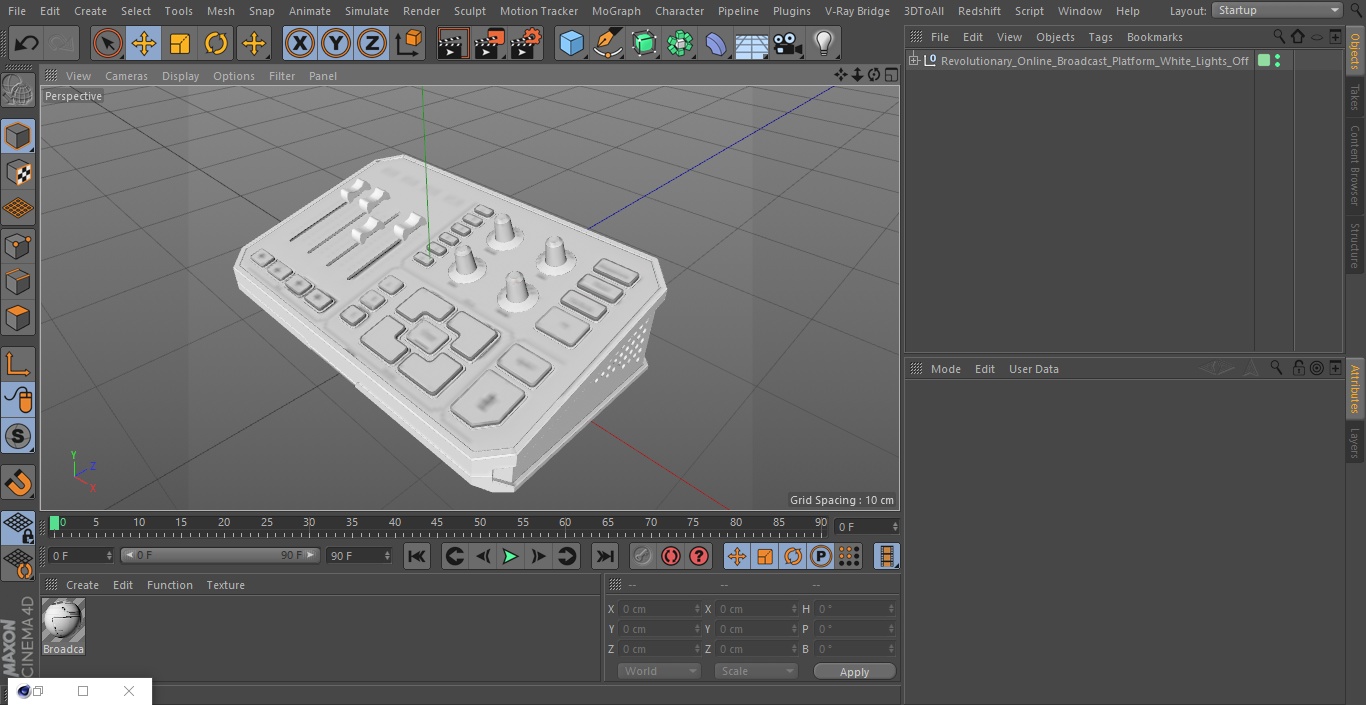The height and width of the screenshot is (705, 1366).
Task: Select Polygons mode icon
Action: (18, 318)
